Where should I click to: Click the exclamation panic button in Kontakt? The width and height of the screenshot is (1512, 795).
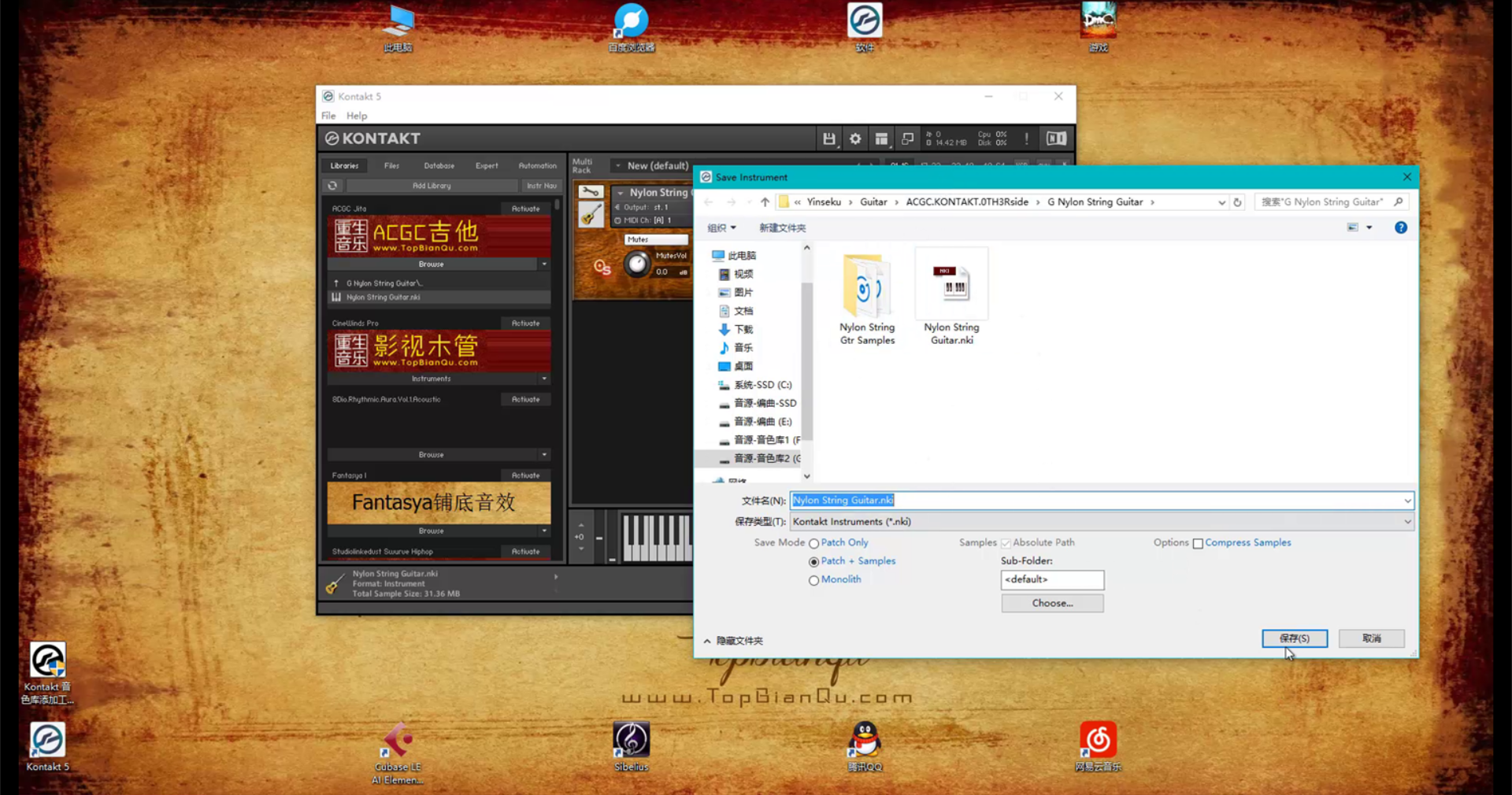click(1026, 139)
